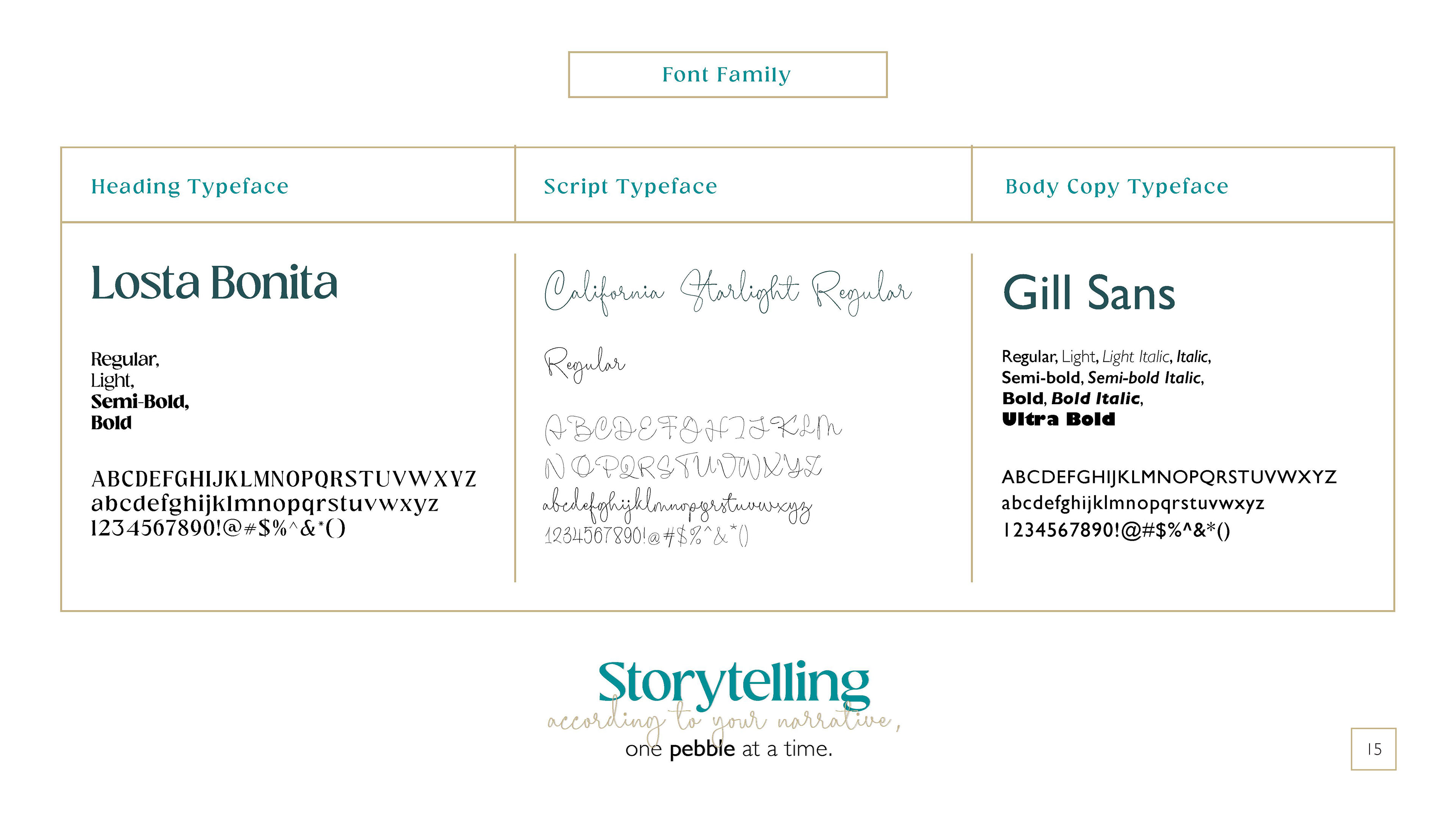Click the script Regular style label

coord(584,364)
